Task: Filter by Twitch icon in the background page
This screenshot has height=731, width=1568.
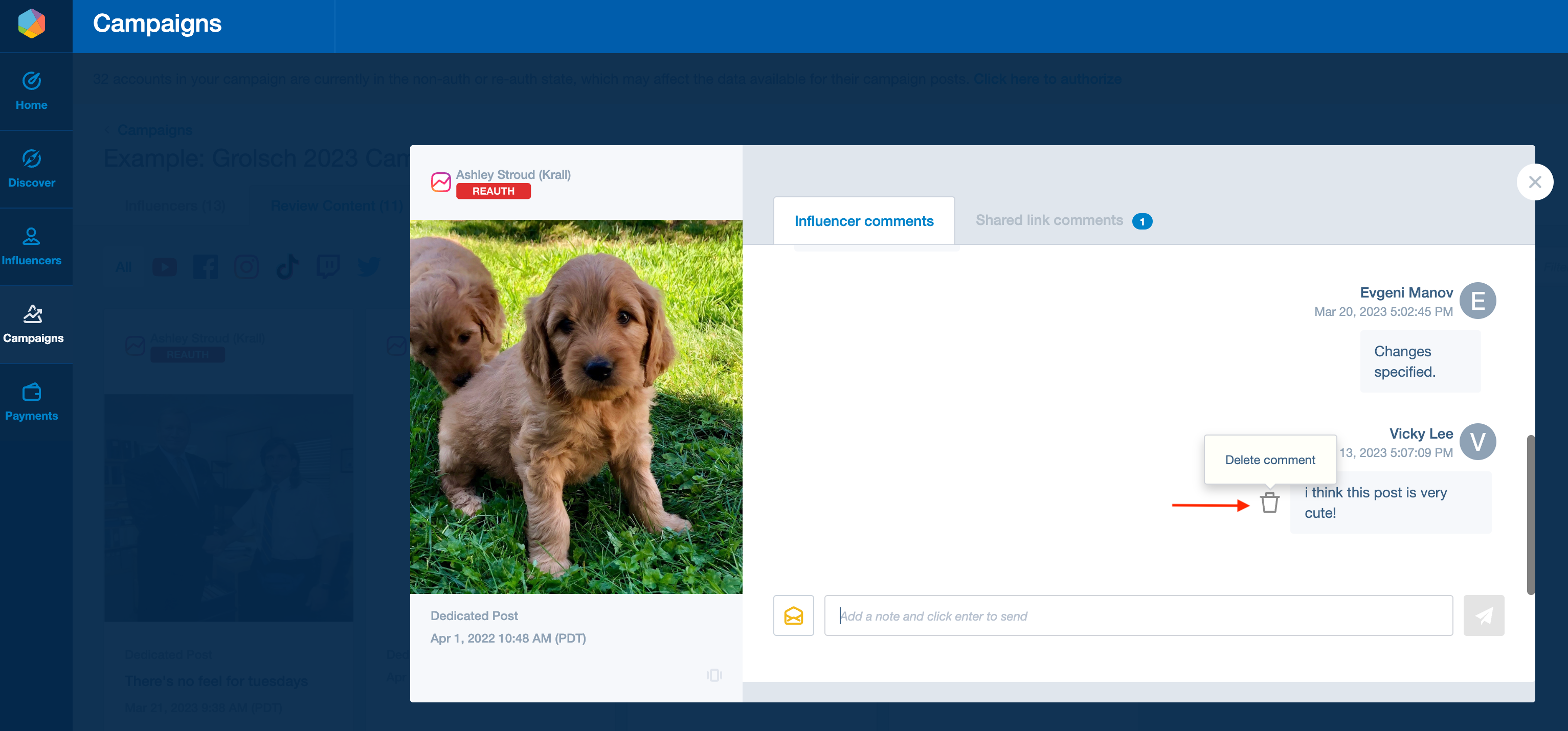Action: tap(328, 267)
